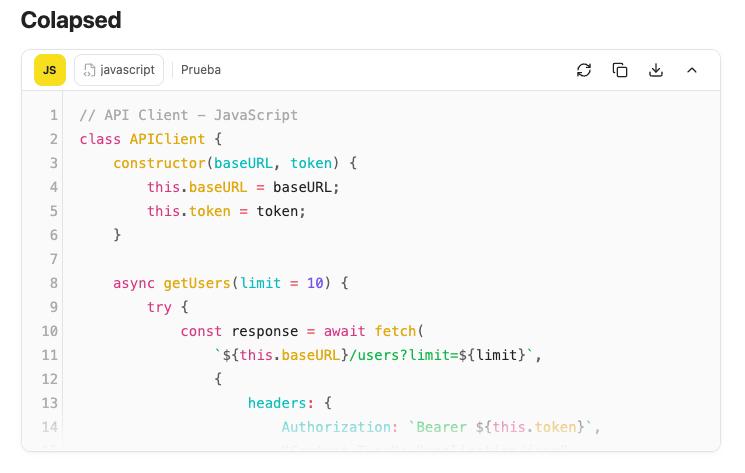Click the Prueba file title

point(201,70)
